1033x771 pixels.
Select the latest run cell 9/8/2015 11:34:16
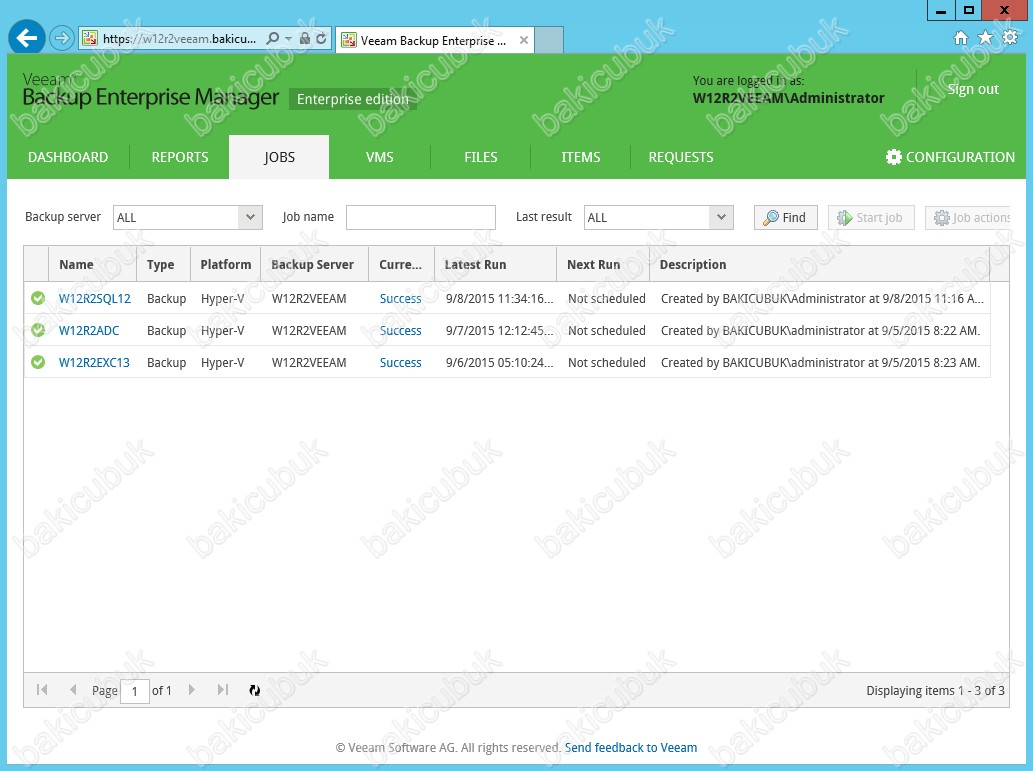coord(499,299)
